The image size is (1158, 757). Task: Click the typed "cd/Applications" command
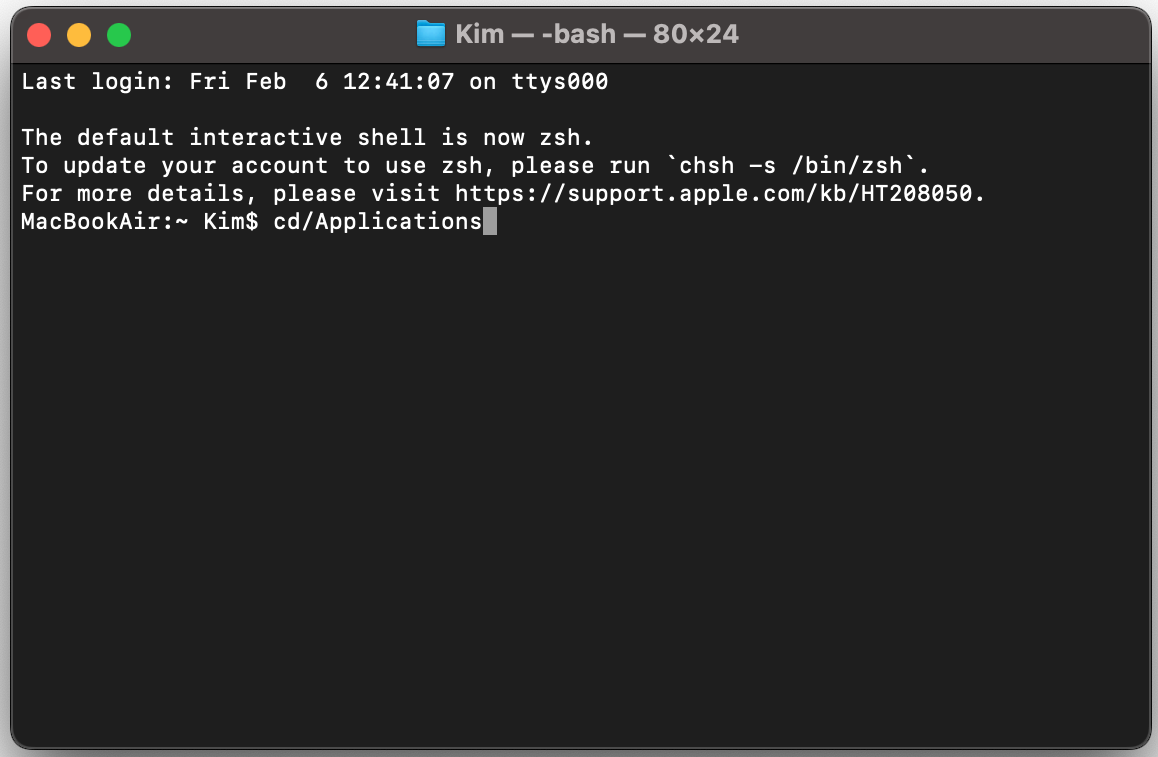377,222
